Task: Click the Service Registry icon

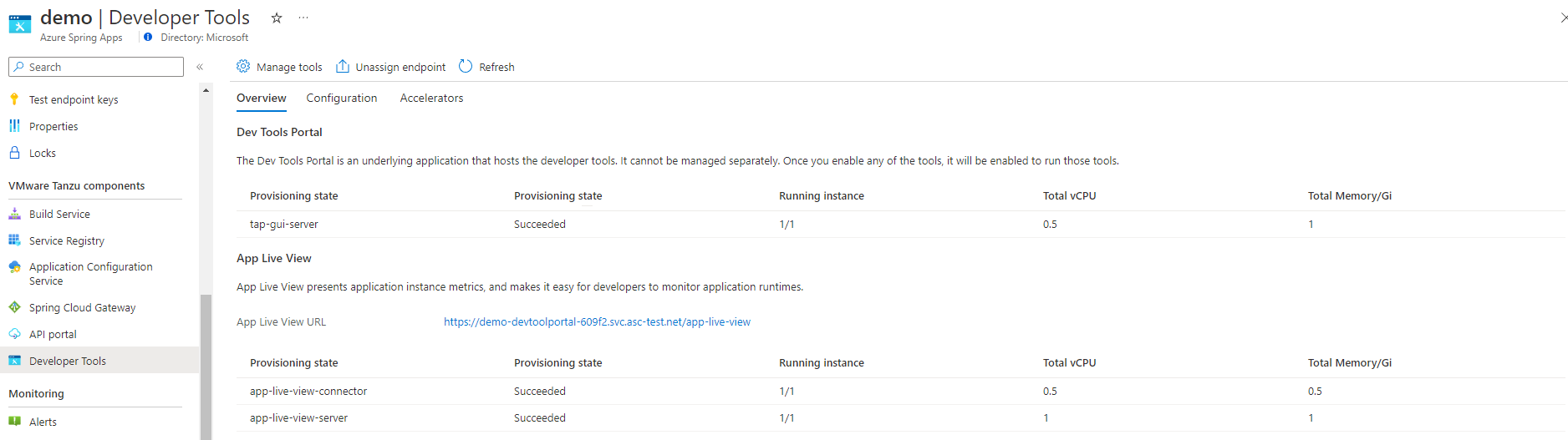Action: click(14, 240)
